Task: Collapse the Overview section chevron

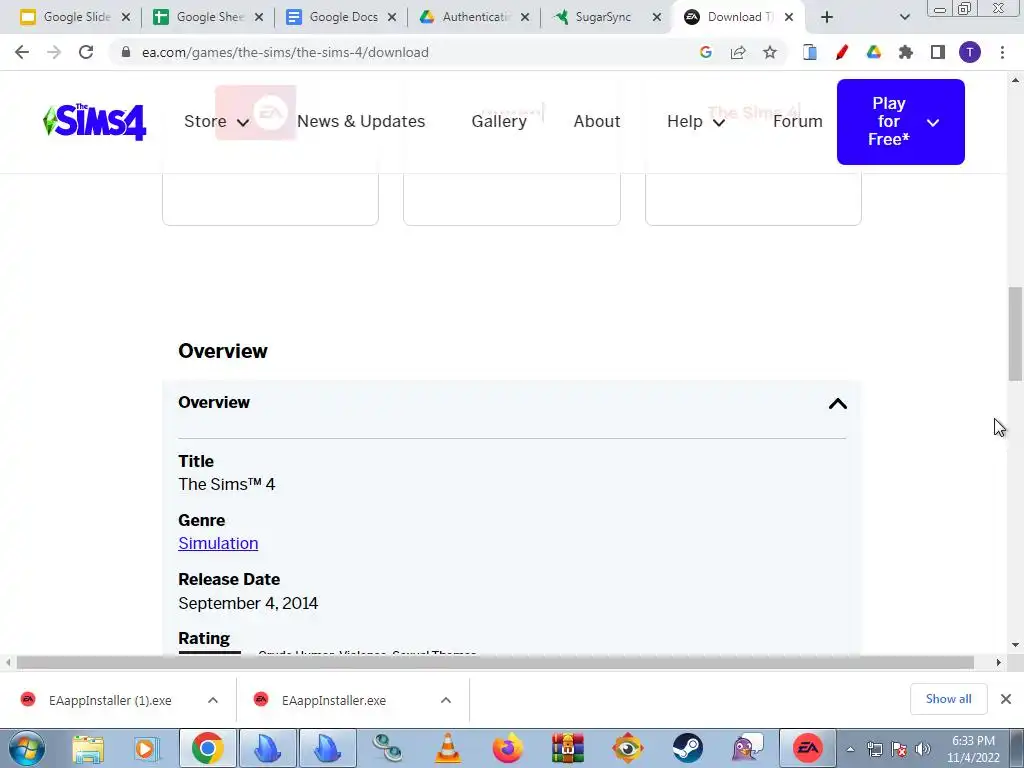Action: [837, 404]
